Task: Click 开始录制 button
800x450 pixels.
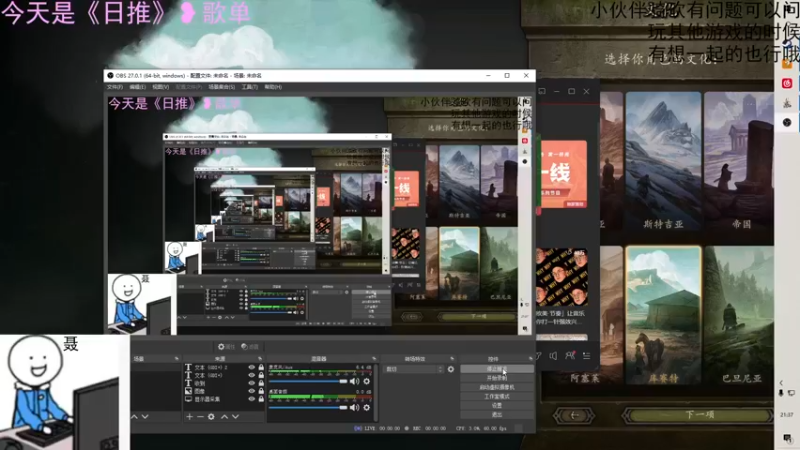Action: [497, 378]
